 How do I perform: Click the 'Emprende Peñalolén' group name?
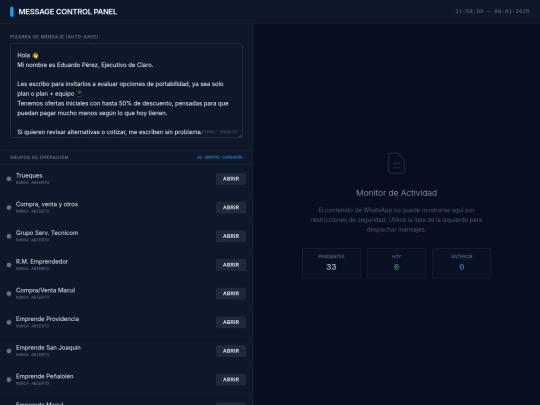click(x=44, y=376)
